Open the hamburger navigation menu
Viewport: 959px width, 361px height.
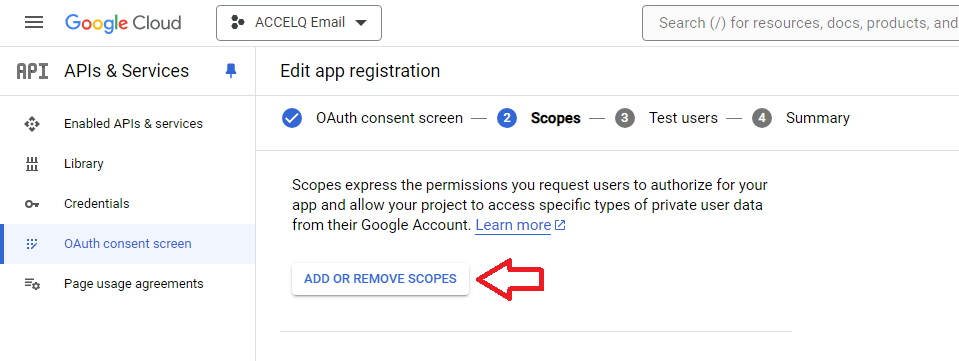[x=34, y=23]
